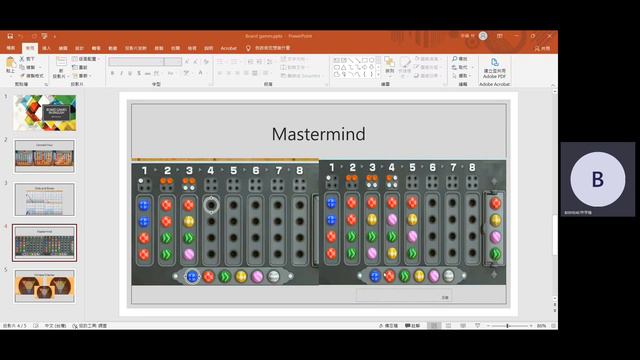Click the Cut scissors icon
This screenshot has height=360, width=640.
click(x=22, y=59)
